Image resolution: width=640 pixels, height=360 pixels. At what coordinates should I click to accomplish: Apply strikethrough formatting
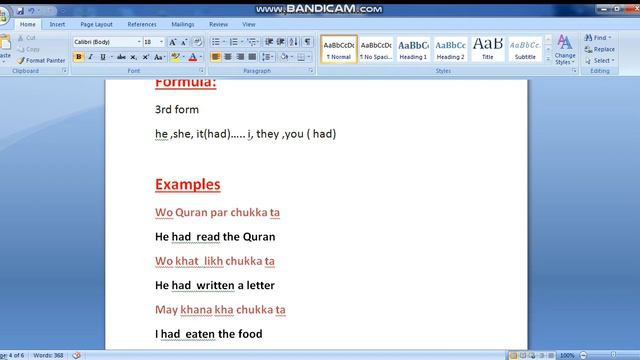121,57
